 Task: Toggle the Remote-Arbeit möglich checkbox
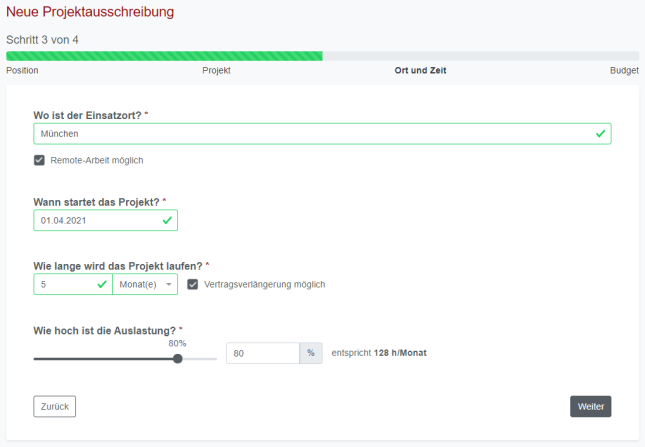(39, 160)
